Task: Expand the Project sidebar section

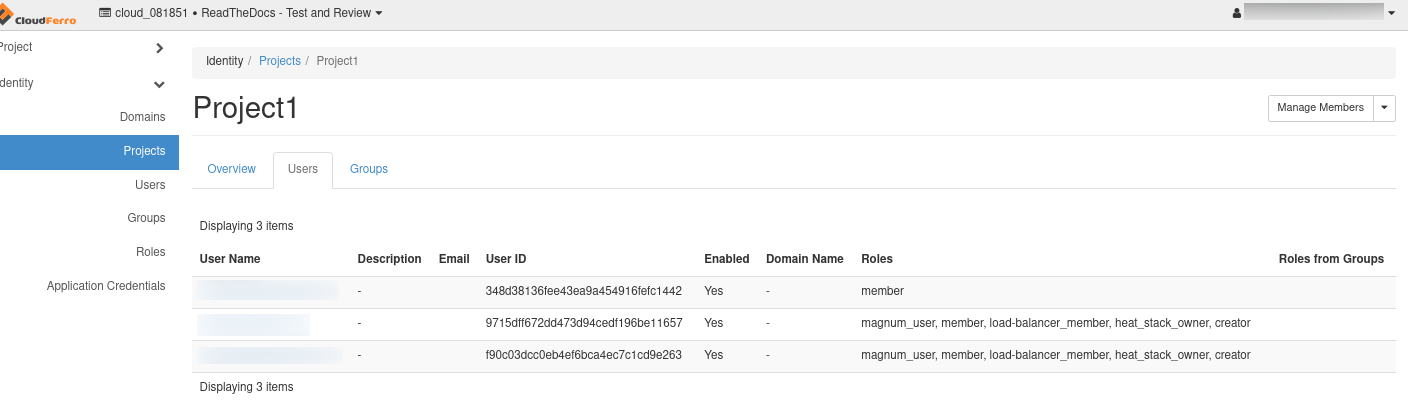Action: [x=84, y=47]
